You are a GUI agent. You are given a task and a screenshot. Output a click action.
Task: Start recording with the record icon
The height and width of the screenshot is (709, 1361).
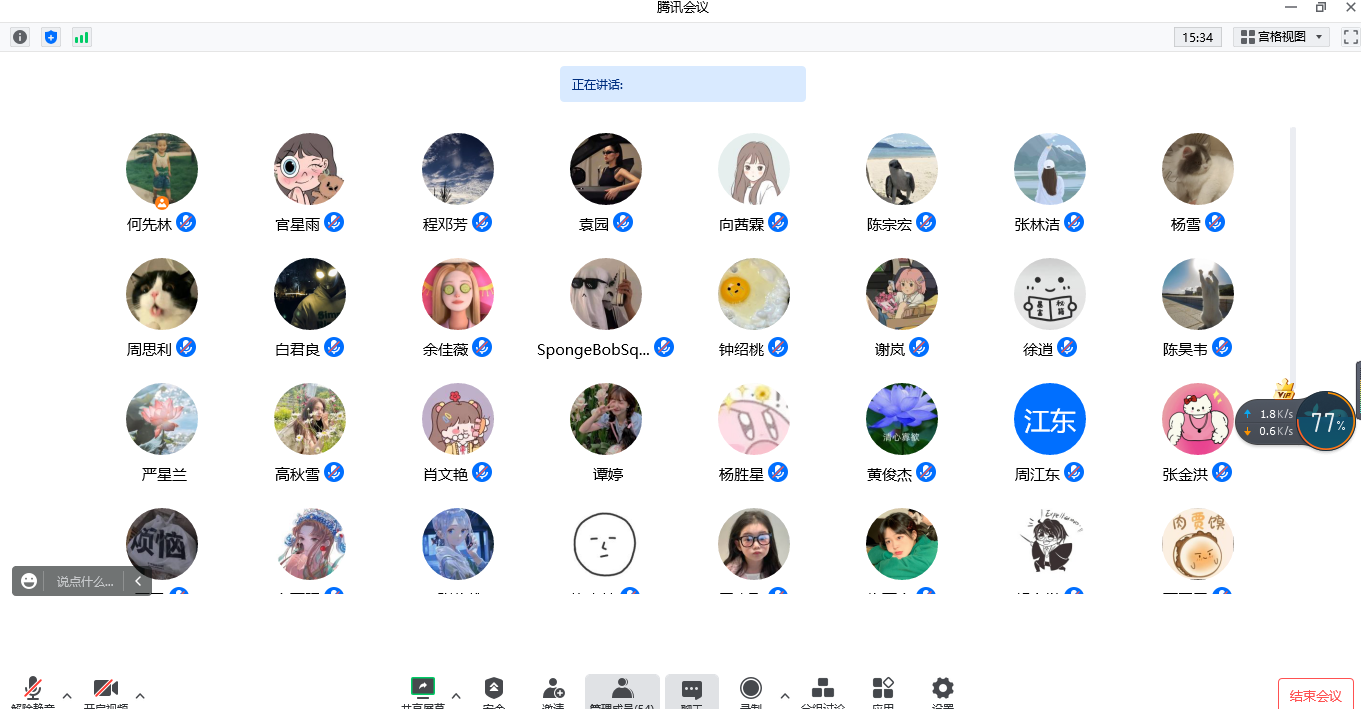[751, 689]
